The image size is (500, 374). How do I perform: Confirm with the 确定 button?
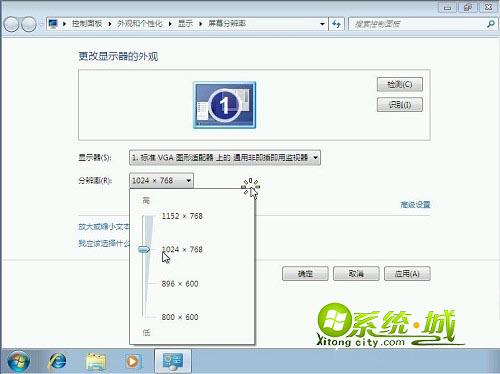305,274
